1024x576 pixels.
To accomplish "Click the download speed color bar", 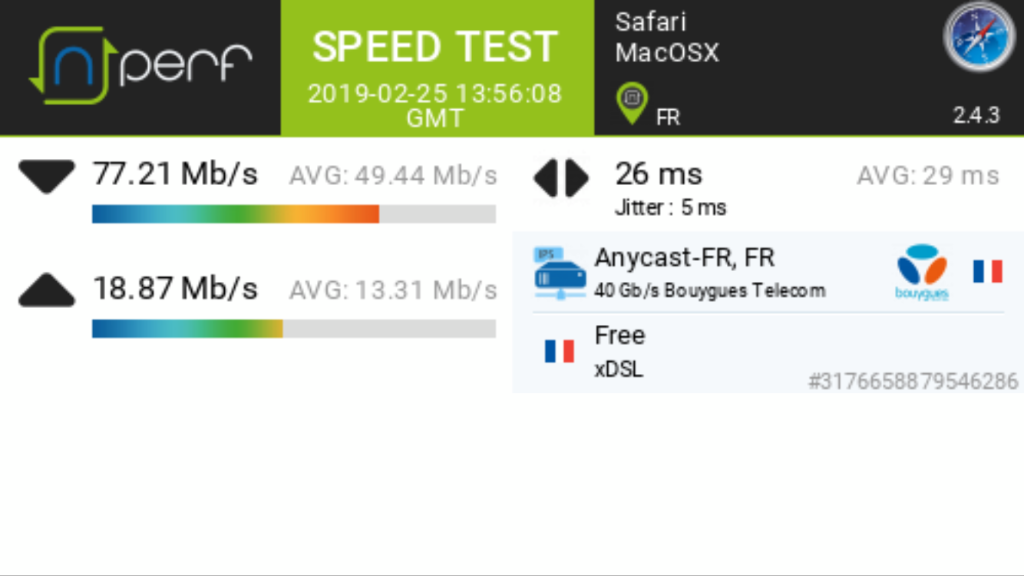I will point(293,214).
